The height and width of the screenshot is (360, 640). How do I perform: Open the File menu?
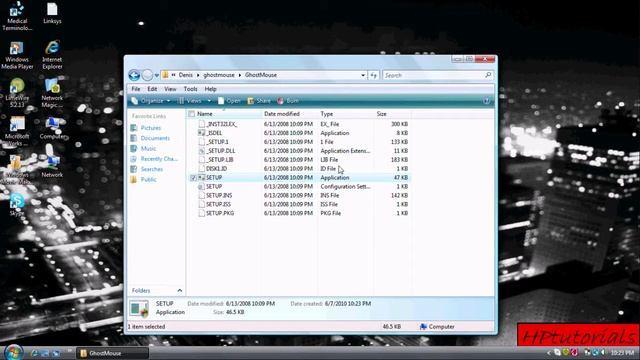click(x=136, y=89)
